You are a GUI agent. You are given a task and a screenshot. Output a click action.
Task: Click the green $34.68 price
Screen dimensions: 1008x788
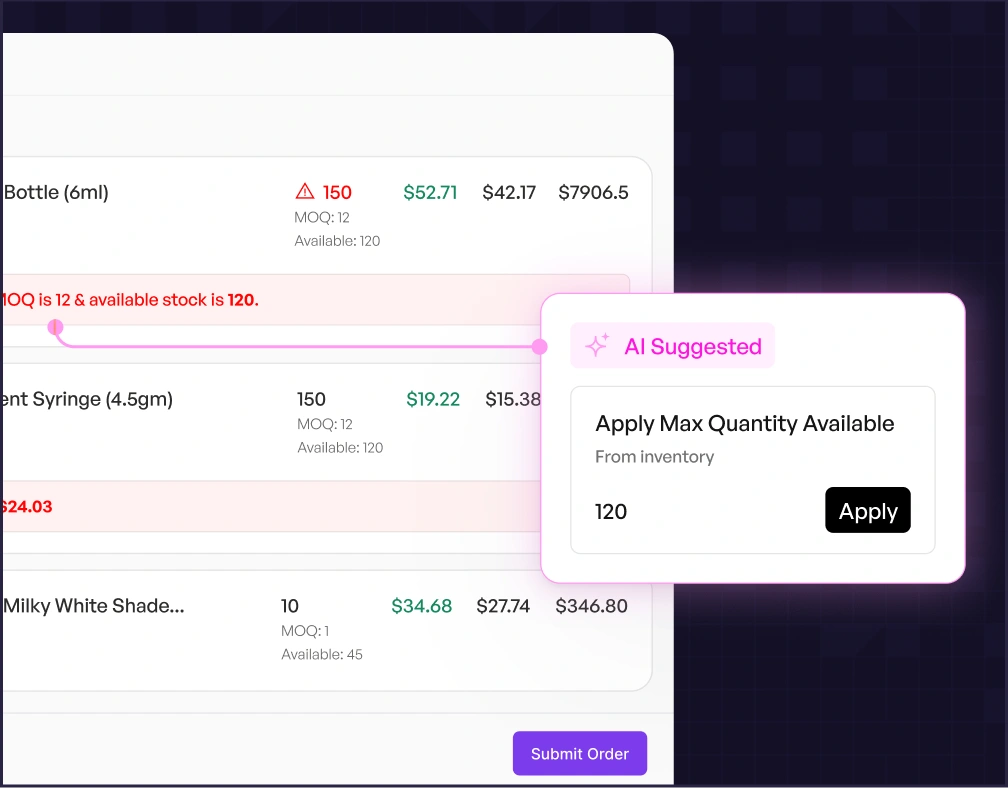click(421, 606)
